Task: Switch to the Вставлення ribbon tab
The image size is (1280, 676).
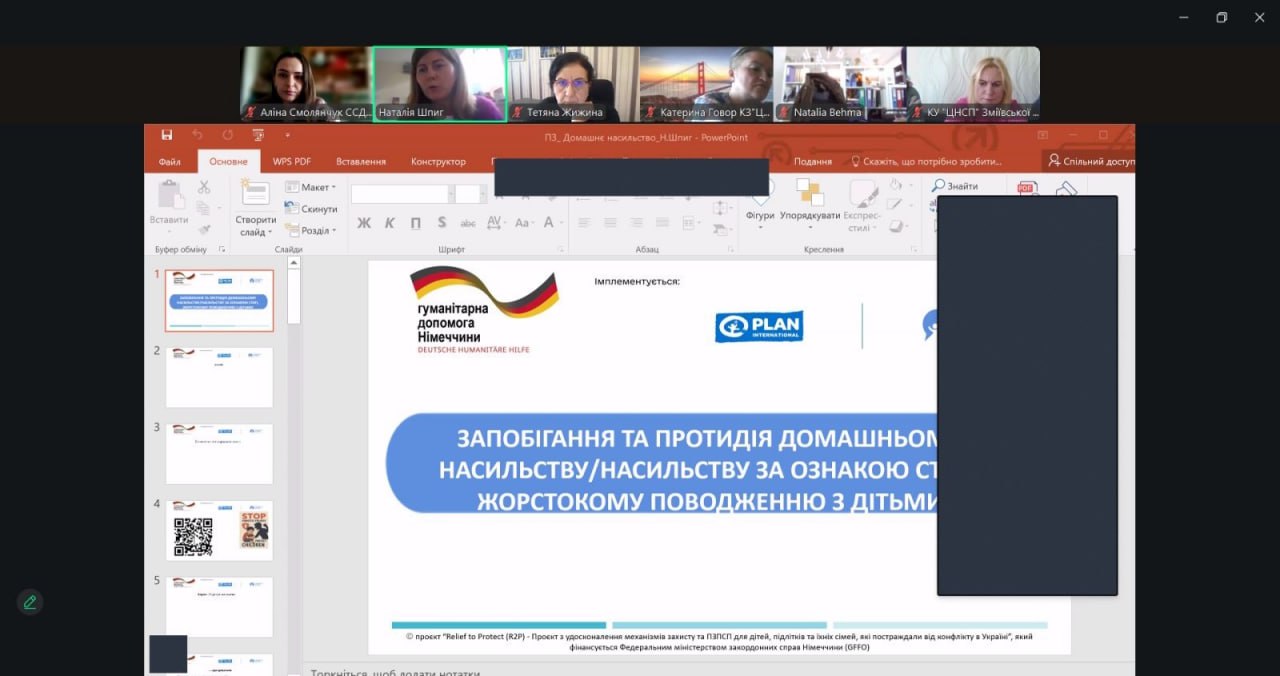Action: click(361, 162)
